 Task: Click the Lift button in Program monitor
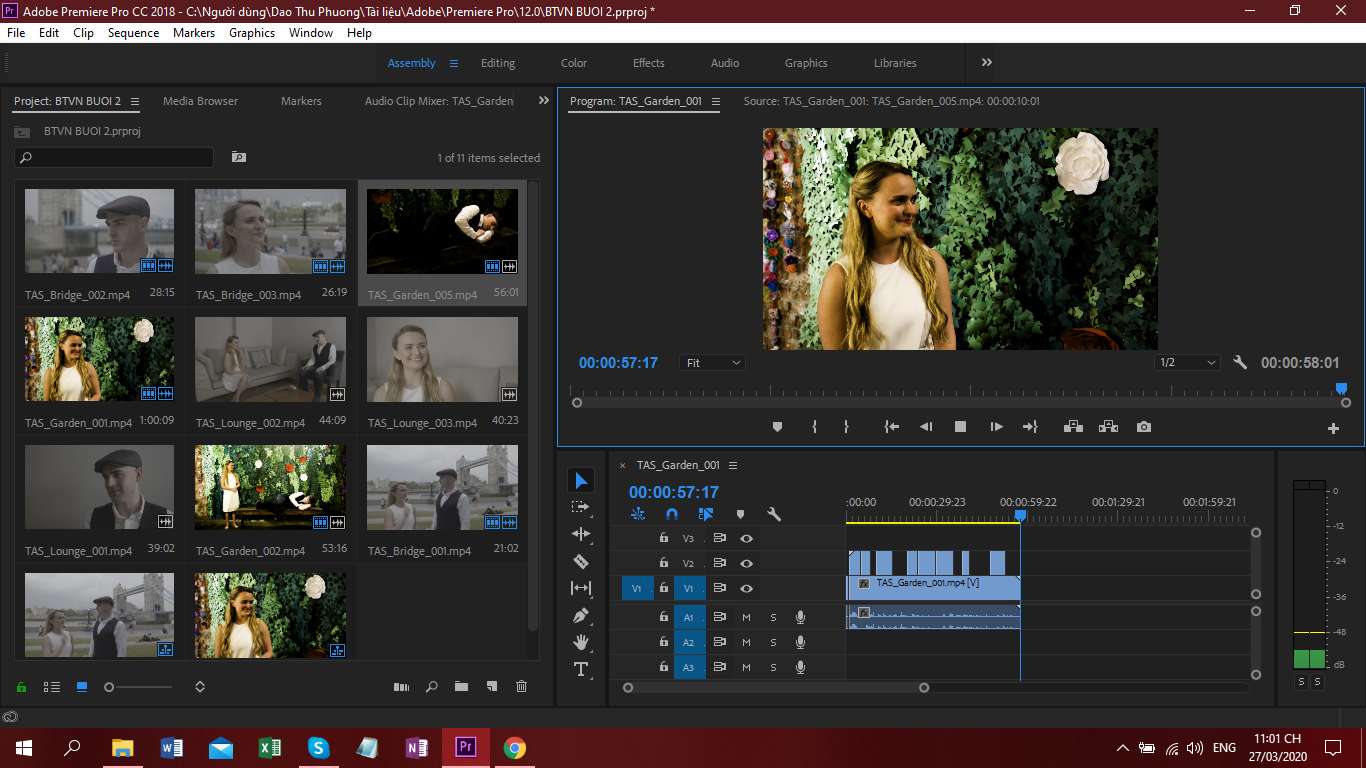(x=1073, y=427)
